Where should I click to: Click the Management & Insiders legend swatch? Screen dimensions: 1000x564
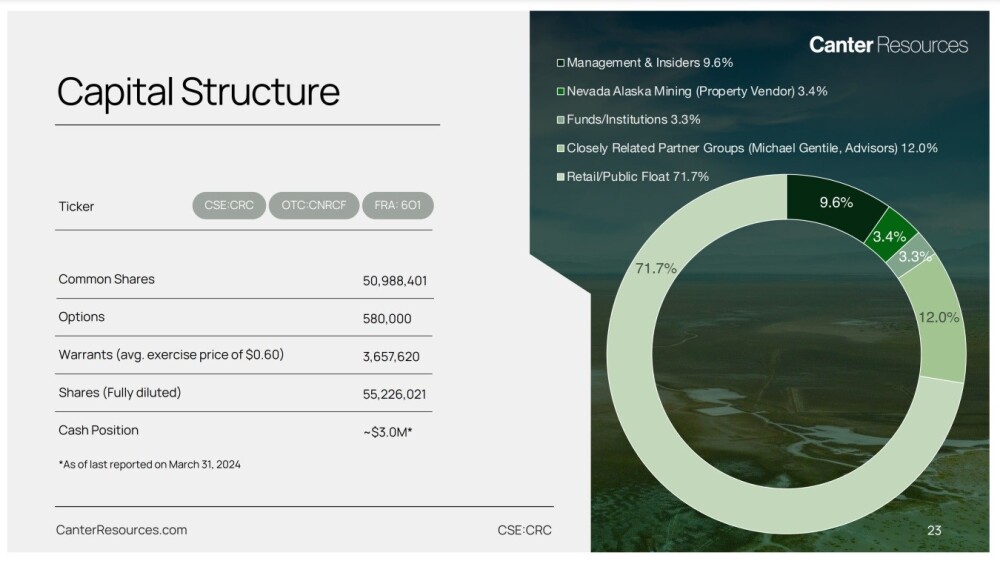[x=561, y=63]
